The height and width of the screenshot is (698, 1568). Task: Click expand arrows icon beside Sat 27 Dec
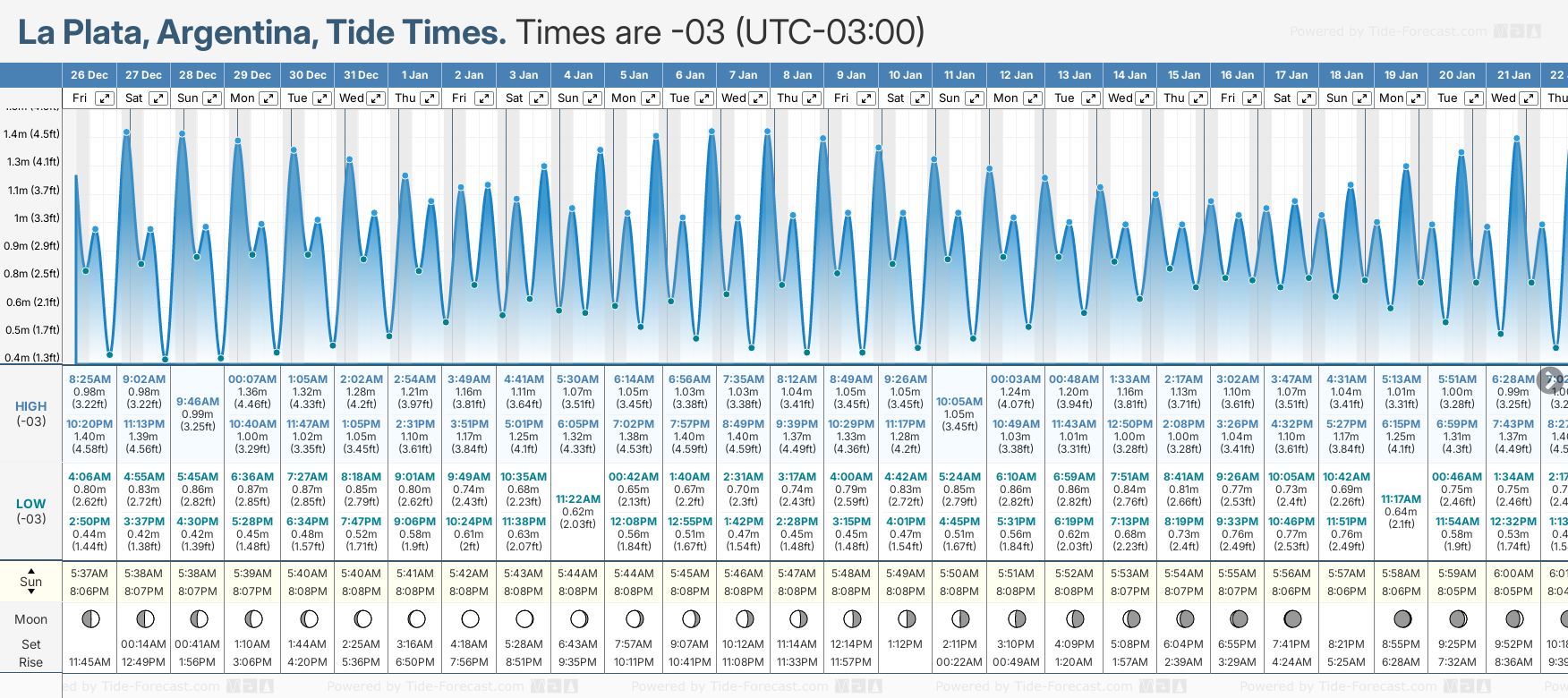tap(158, 98)
